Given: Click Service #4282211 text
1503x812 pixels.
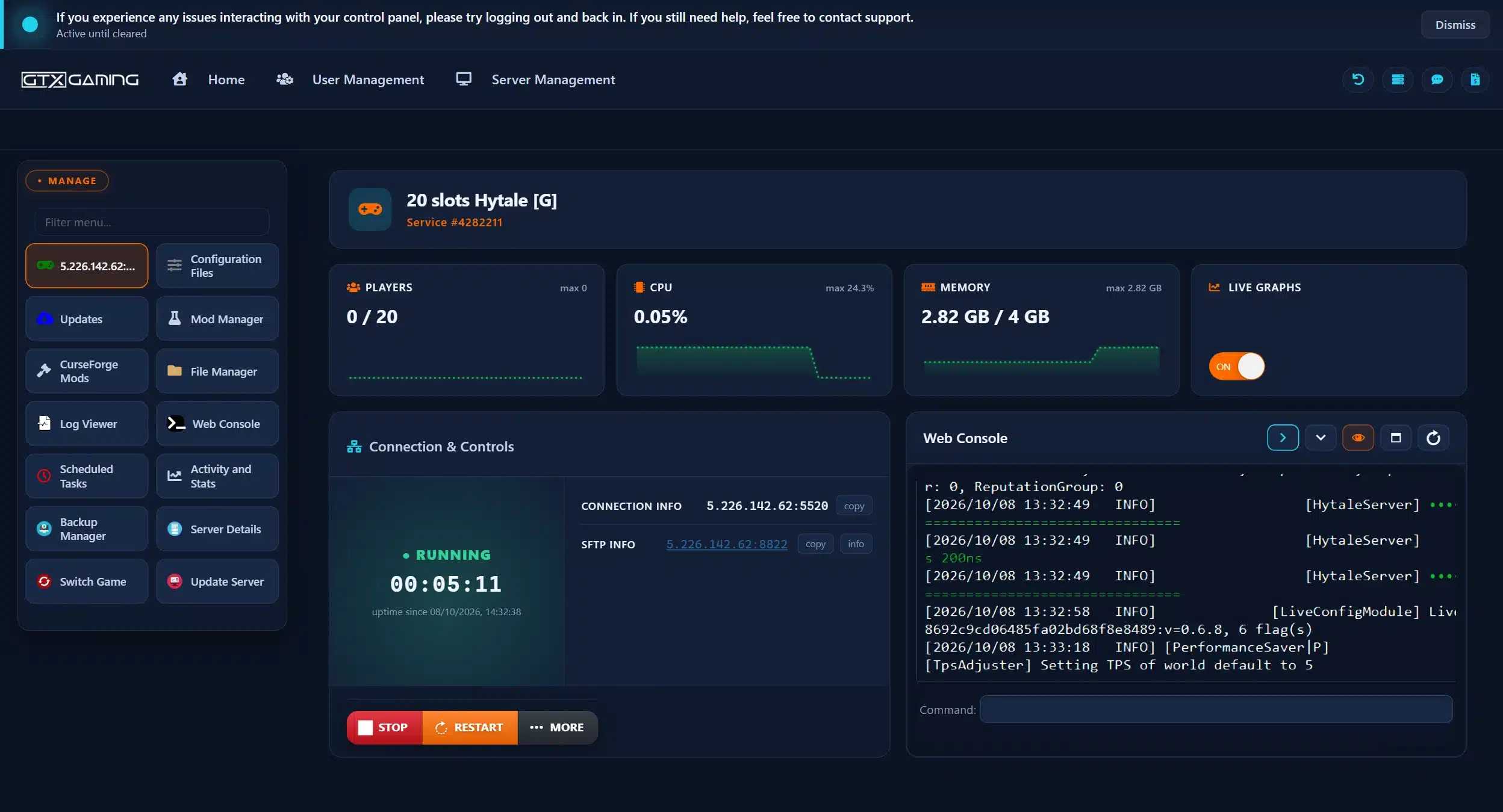Looking at the screenshot, I should [x=454, y=222].
